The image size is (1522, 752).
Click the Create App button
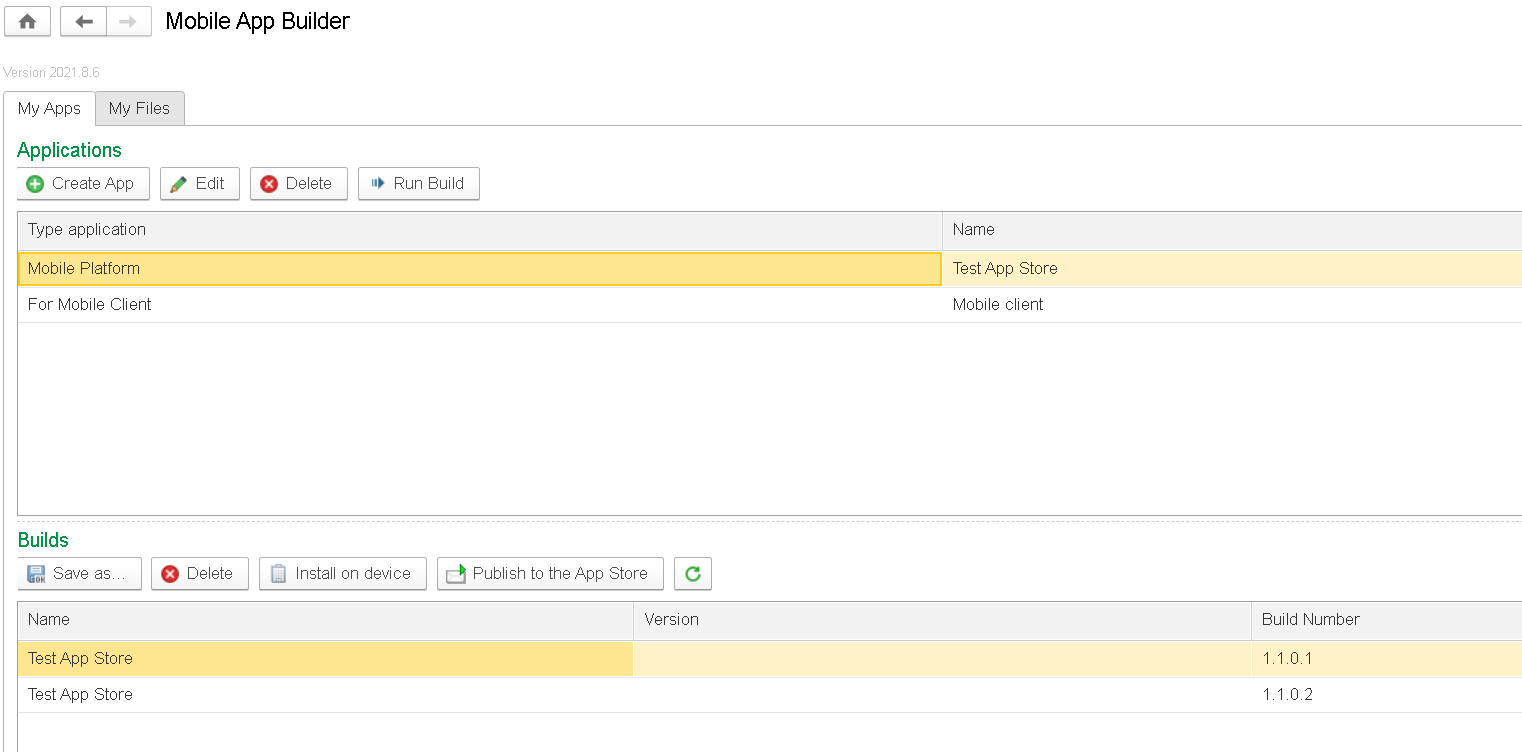coord(82,184)
